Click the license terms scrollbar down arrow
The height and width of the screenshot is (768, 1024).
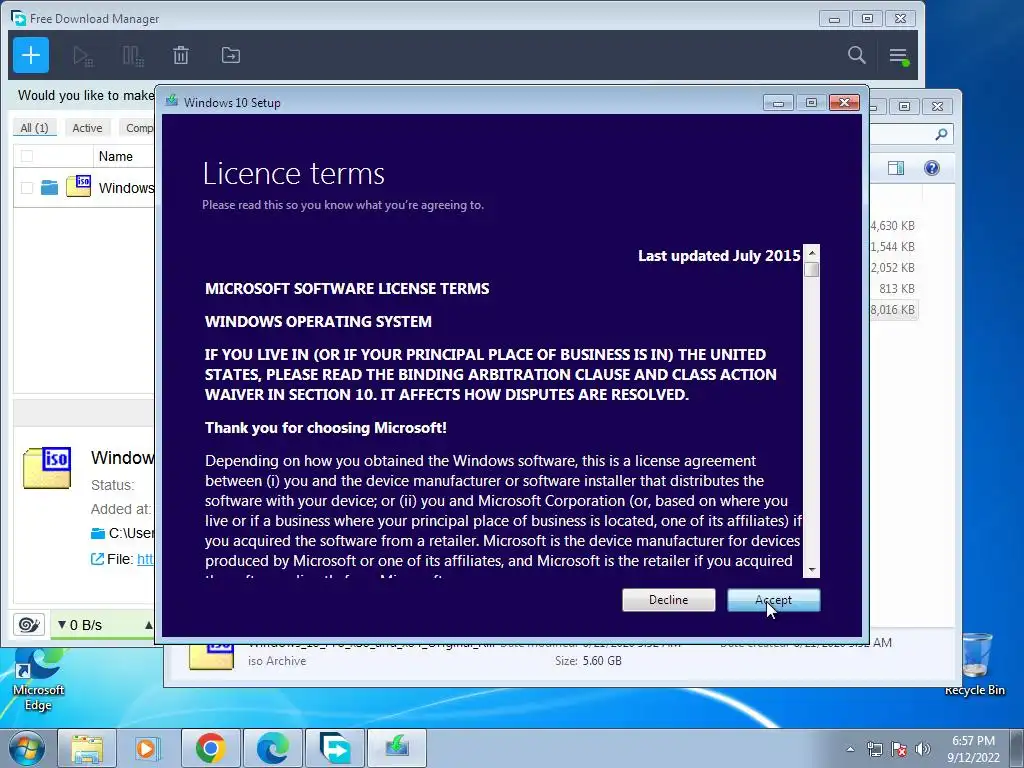[x=812, y=569]
